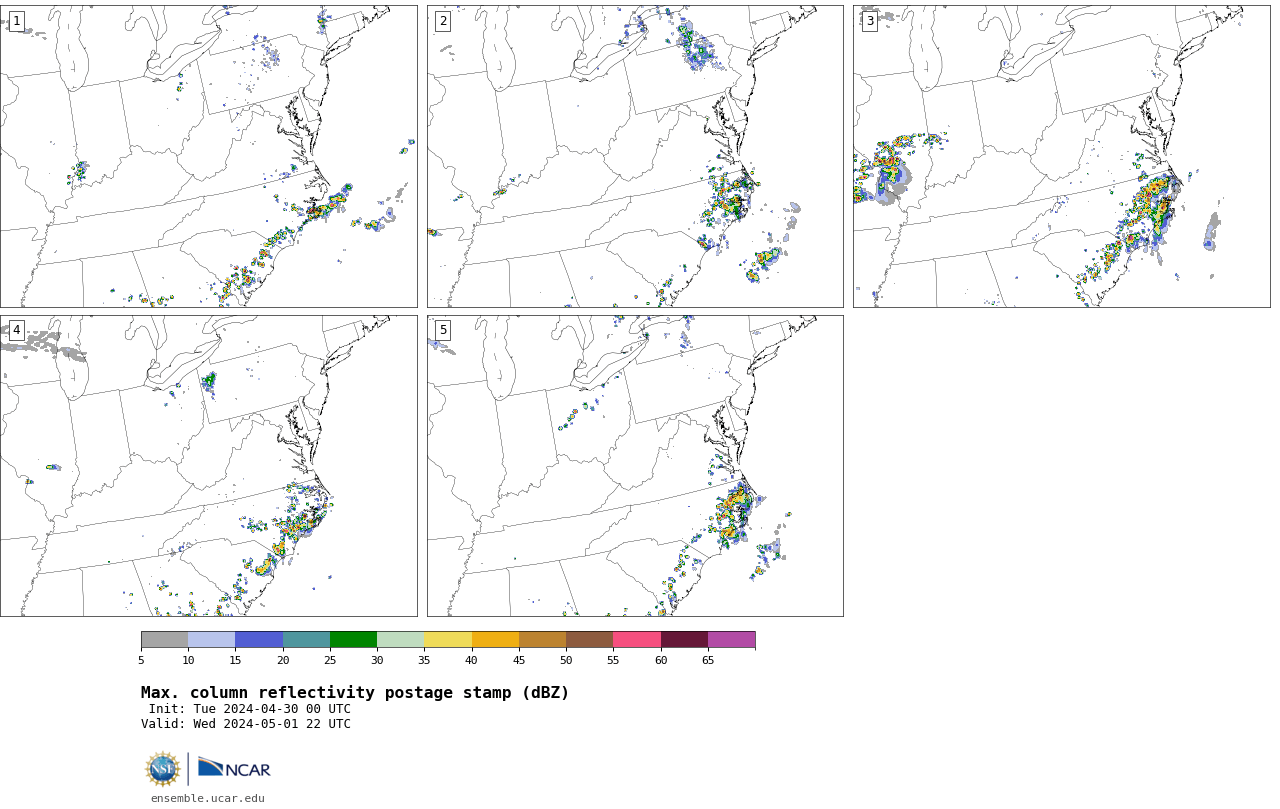1280x809 pixels.
Task: Click the NCAR logo
Action: pyautogui.click(x=234, y=768)
